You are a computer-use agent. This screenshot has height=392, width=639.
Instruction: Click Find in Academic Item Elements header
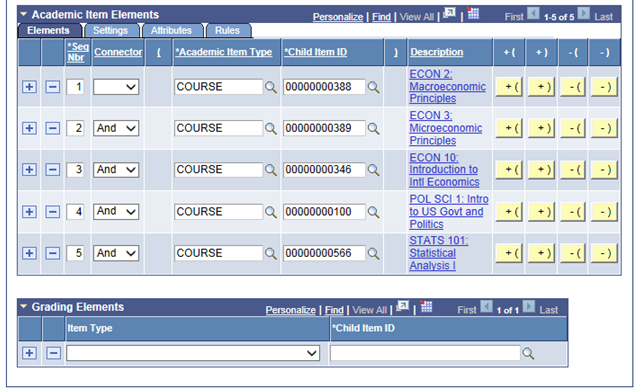coord(381,17)
